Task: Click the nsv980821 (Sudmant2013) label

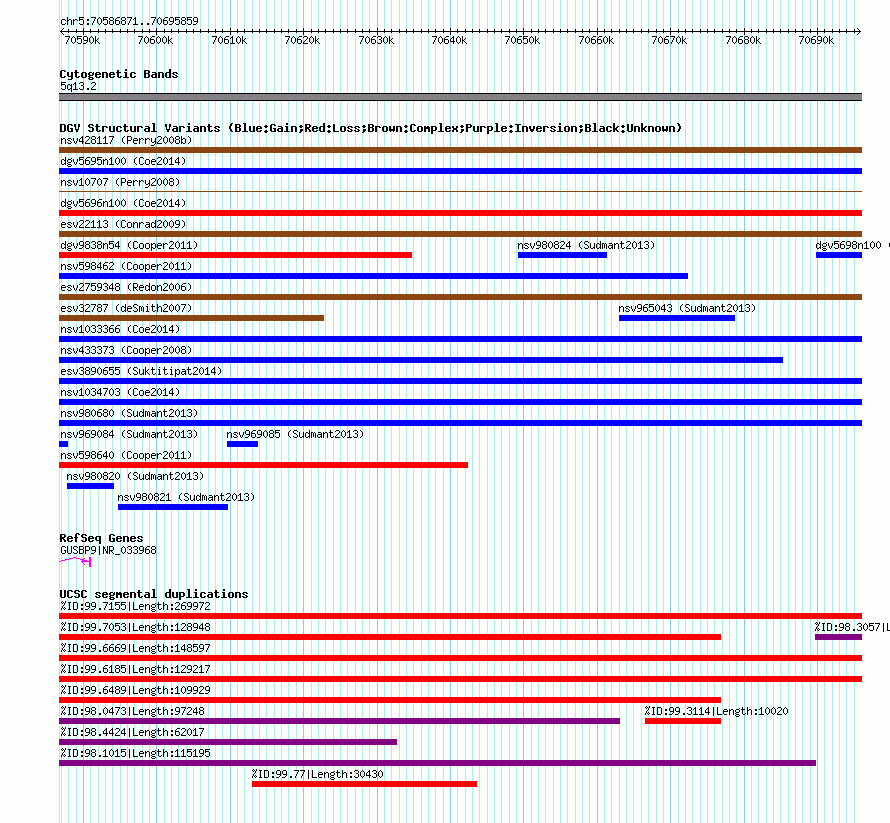Action: click(186, 497)
